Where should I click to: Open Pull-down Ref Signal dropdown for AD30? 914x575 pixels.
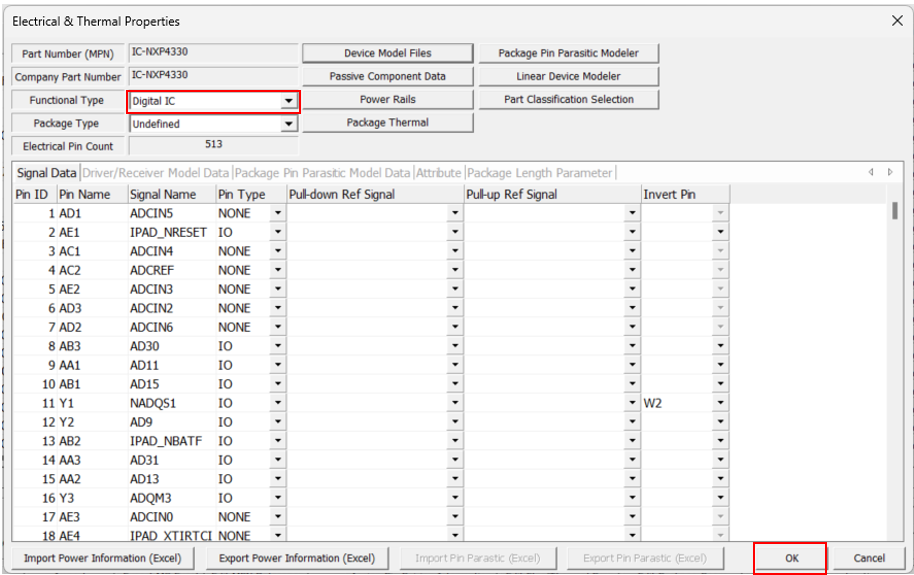pyautogui.click(x=455, y=346)
